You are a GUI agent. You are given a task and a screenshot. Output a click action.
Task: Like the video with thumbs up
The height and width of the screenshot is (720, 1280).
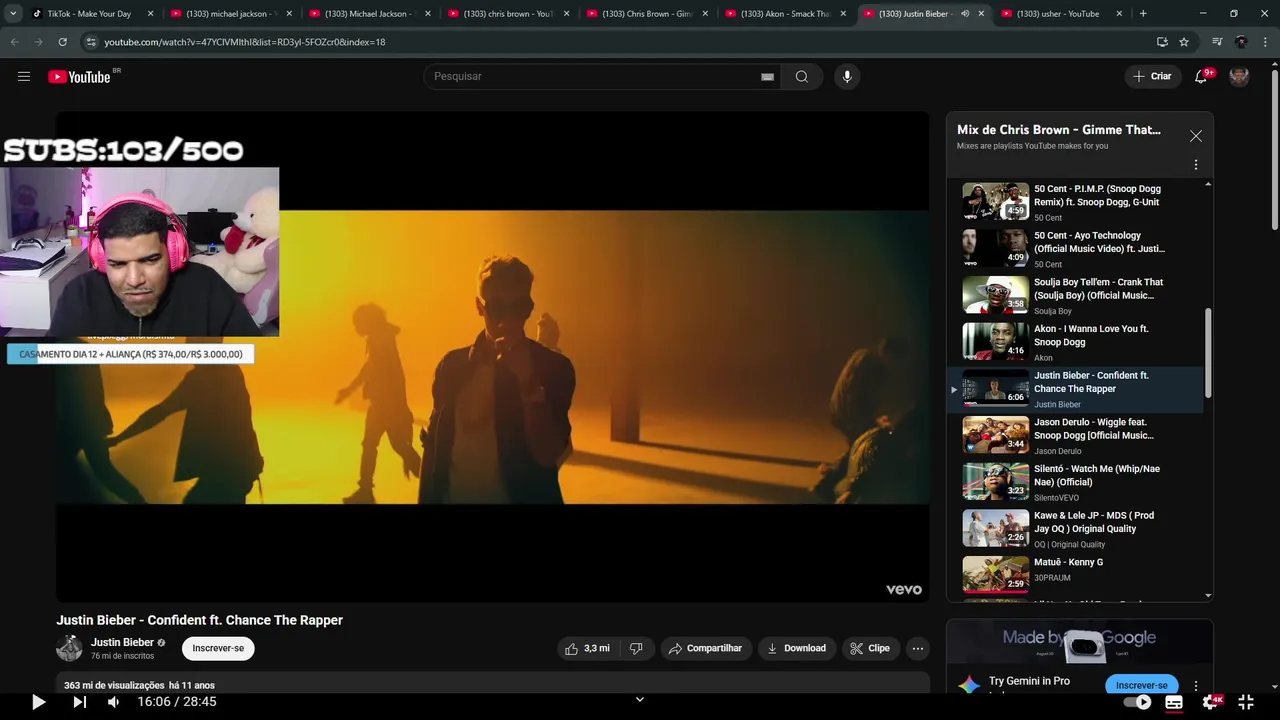(587, 648)
